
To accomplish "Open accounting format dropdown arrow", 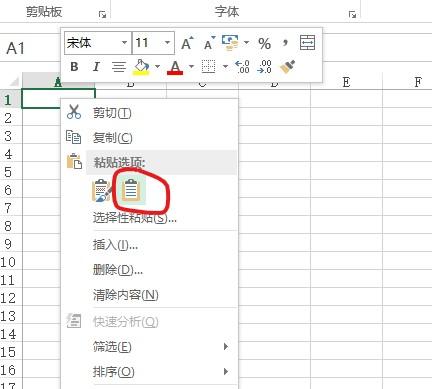I will tap(246, 42).
